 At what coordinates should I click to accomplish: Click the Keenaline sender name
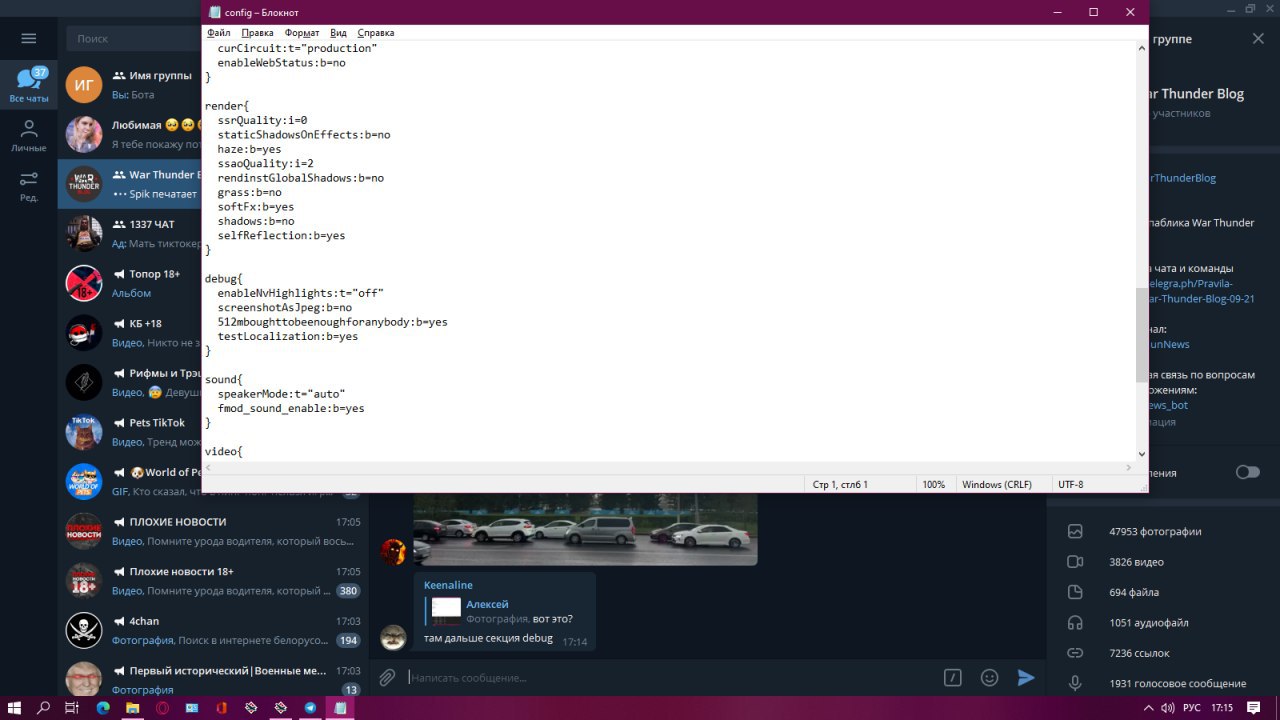[448, 585]
